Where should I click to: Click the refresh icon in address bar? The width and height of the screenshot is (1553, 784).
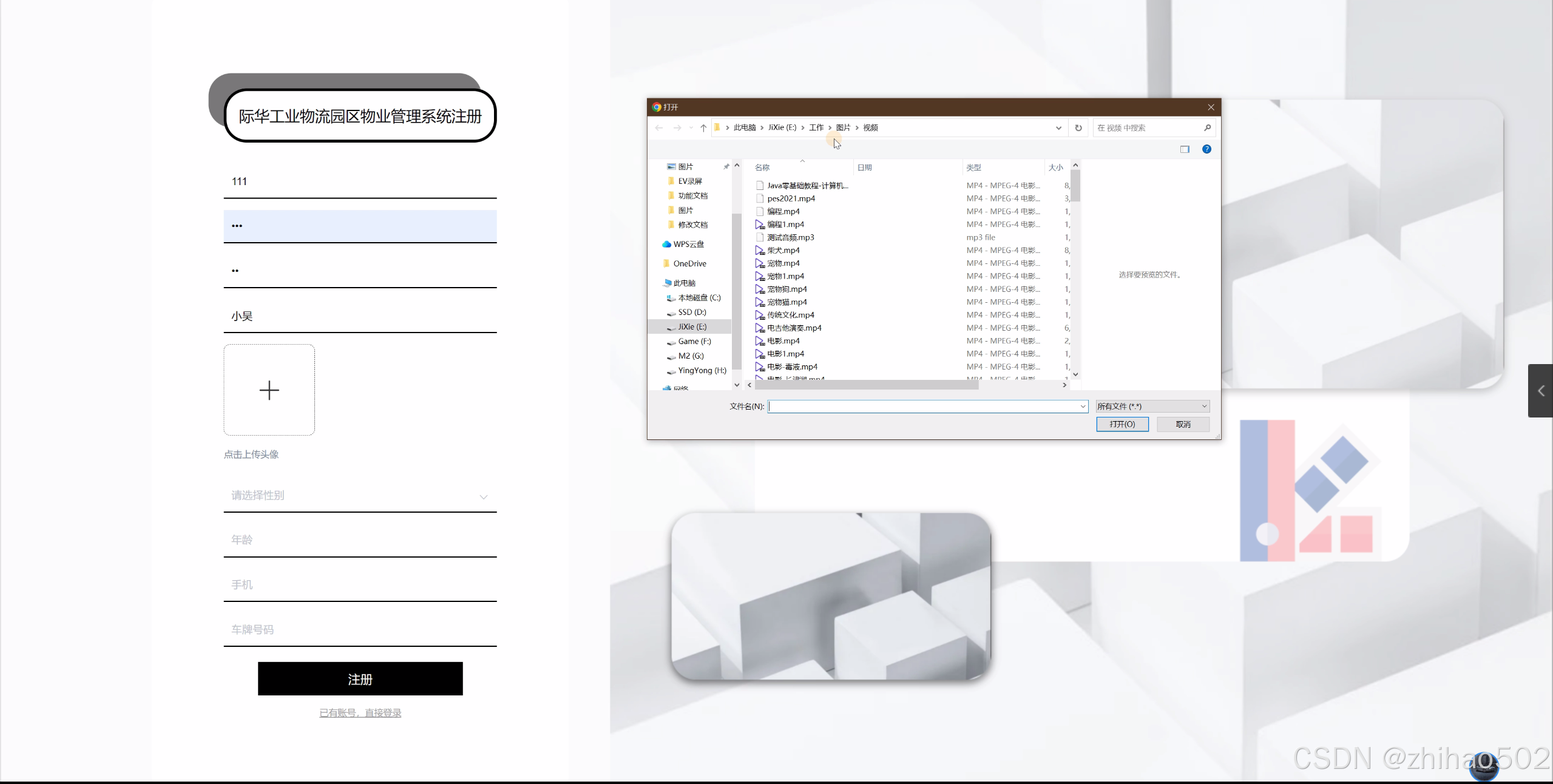tap(1078, 128)
